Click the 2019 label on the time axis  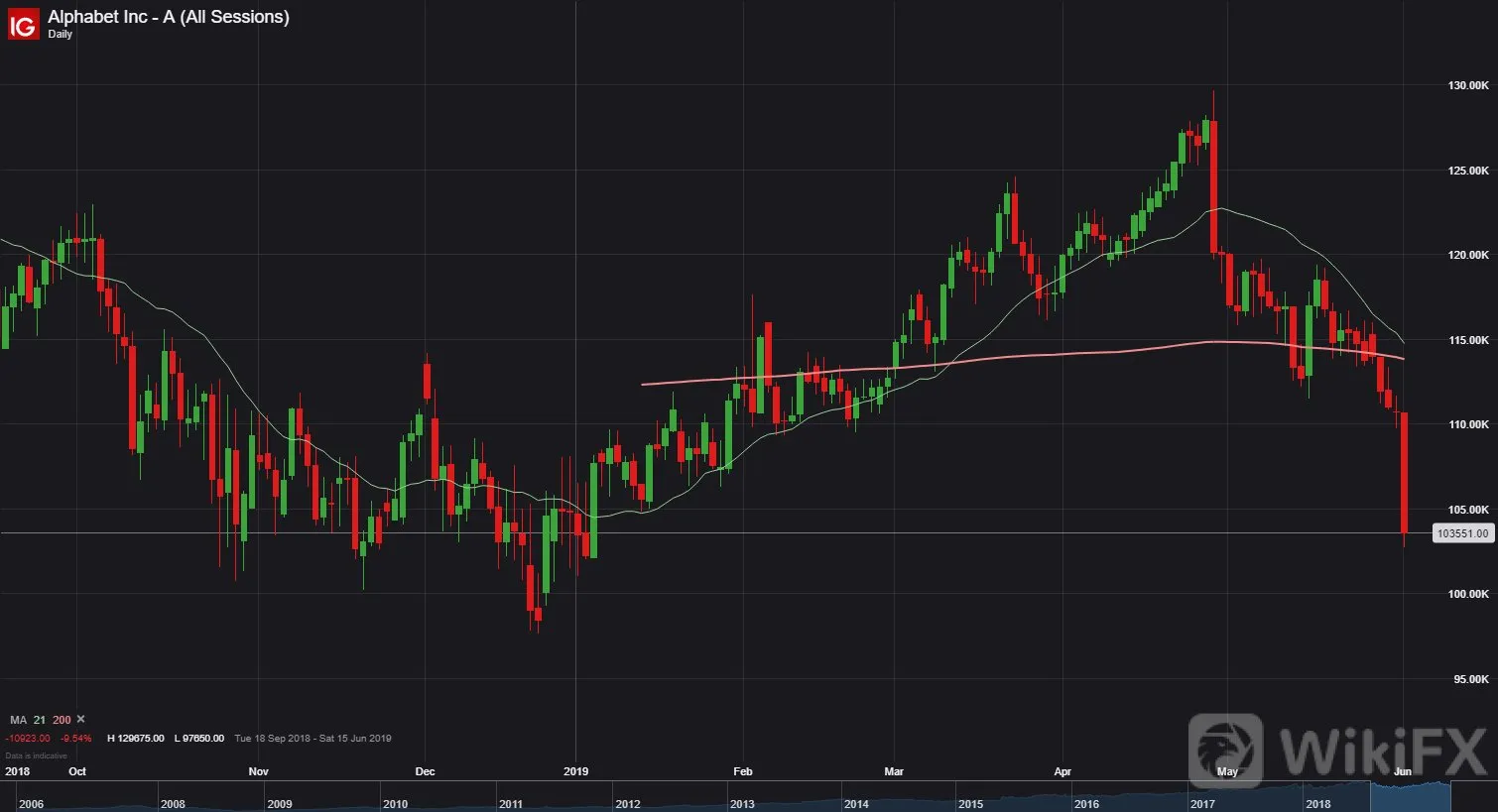point(575,771)
